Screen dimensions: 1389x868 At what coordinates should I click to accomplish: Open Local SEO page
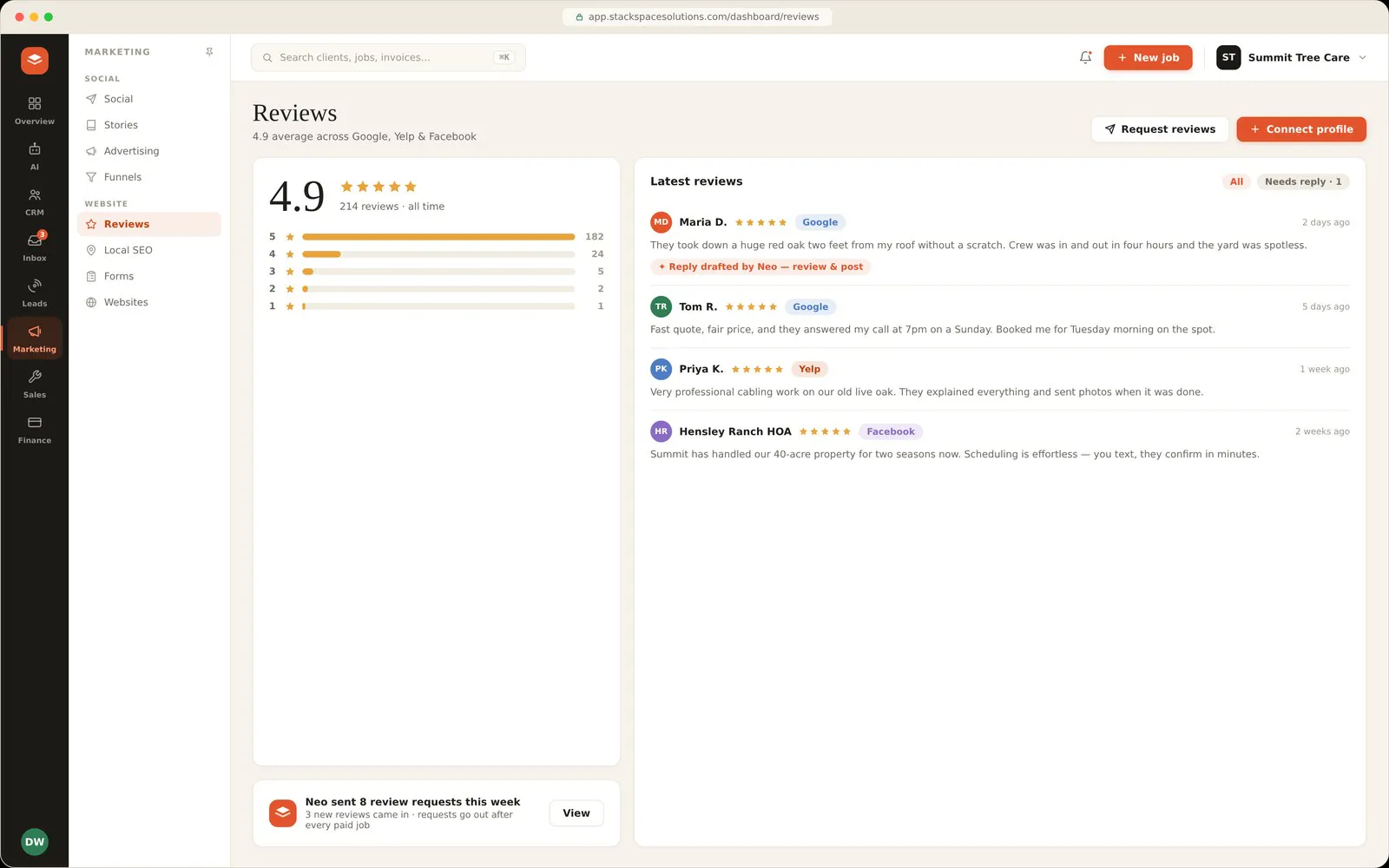tap(149, 250)
